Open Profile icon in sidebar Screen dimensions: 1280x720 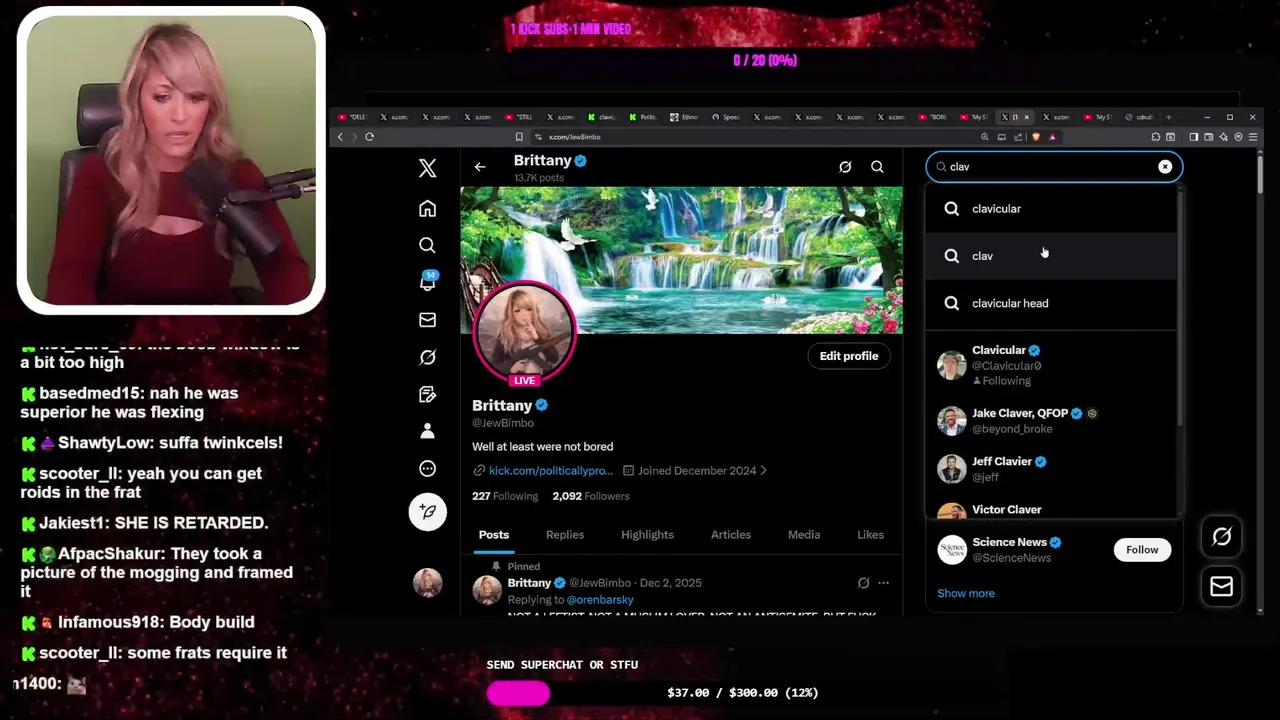427,431
